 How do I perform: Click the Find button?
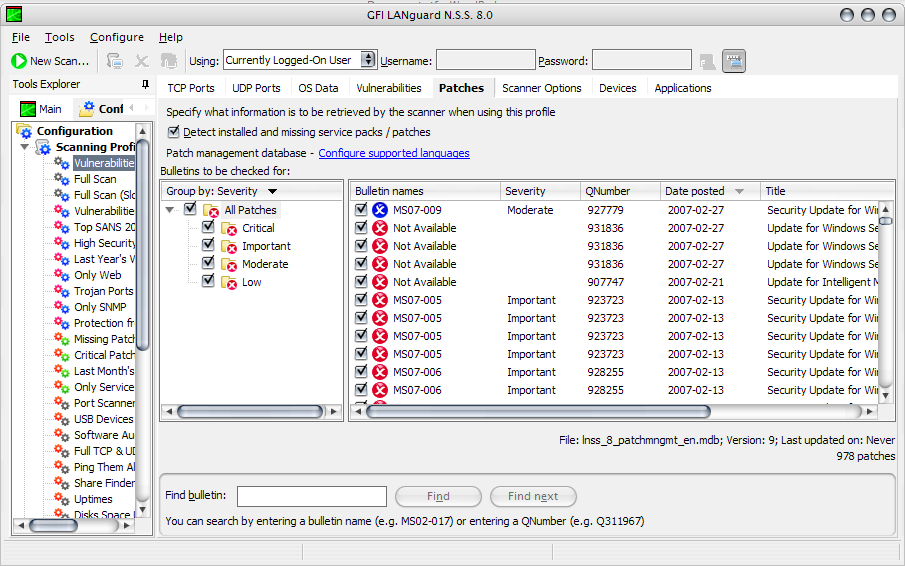[x=438, y=496]
